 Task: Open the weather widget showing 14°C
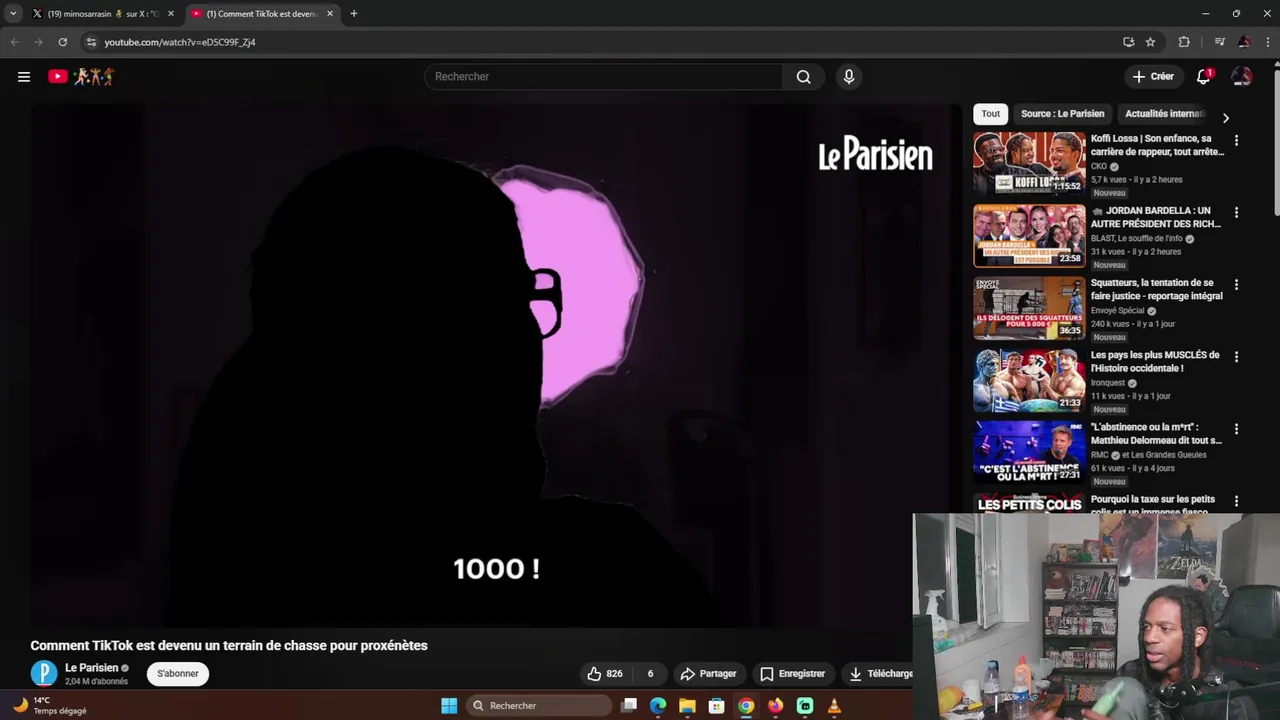click(50, 706)
